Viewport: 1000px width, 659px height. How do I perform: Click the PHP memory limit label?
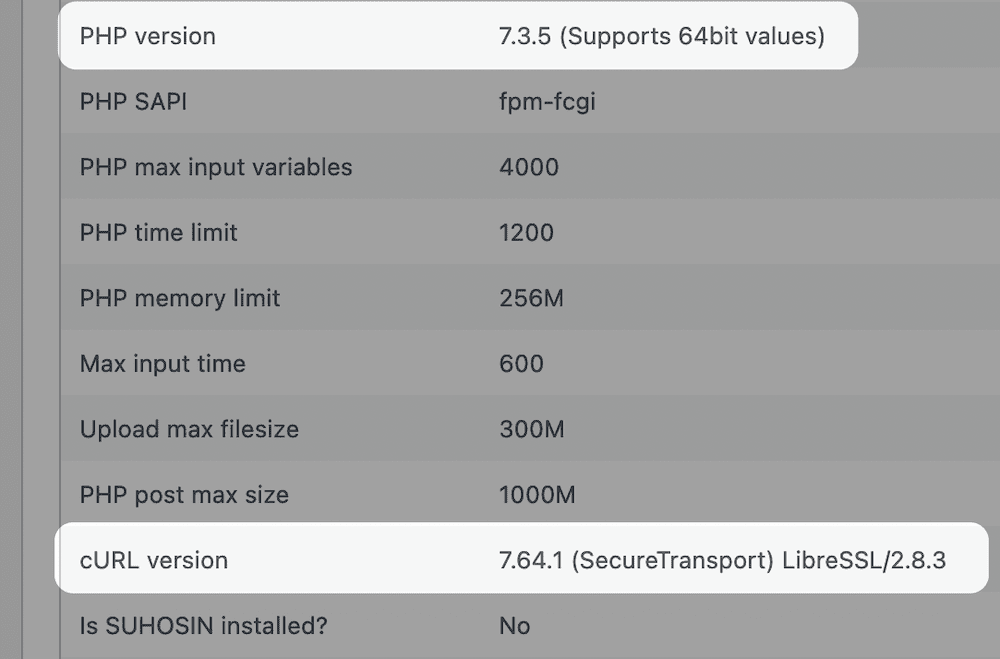tap(180, 299)
